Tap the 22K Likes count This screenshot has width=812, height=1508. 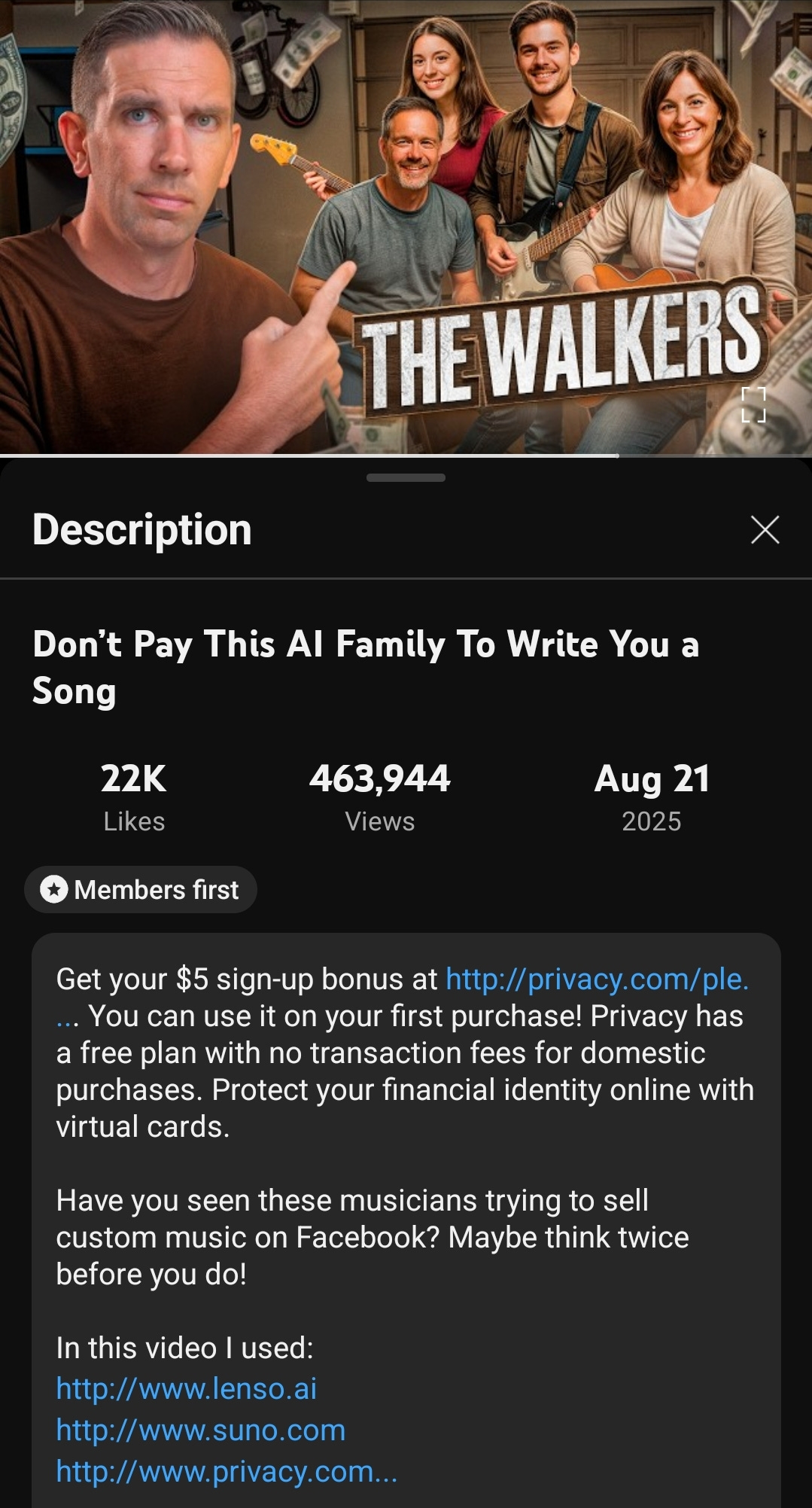[x=134, y=797]
